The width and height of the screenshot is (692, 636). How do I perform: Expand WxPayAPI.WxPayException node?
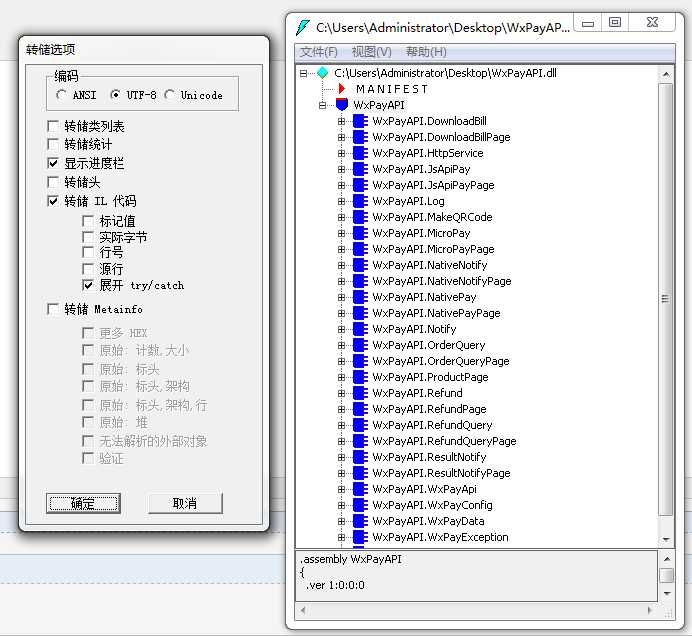(341, 537)
